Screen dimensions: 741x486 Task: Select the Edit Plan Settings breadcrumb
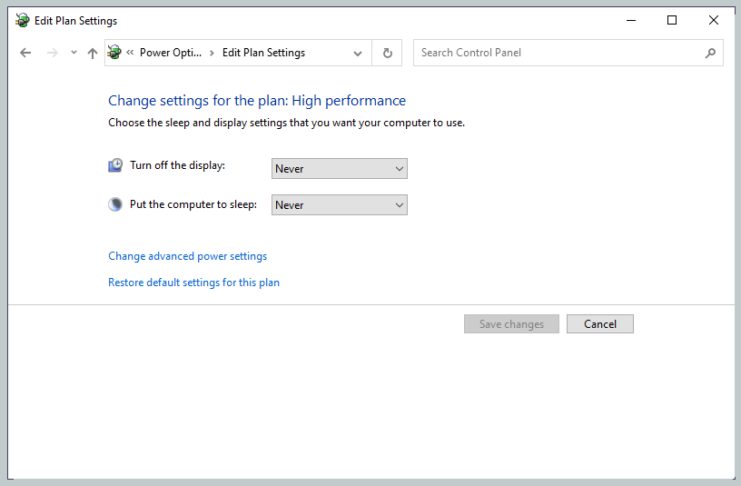pos(263,53)
